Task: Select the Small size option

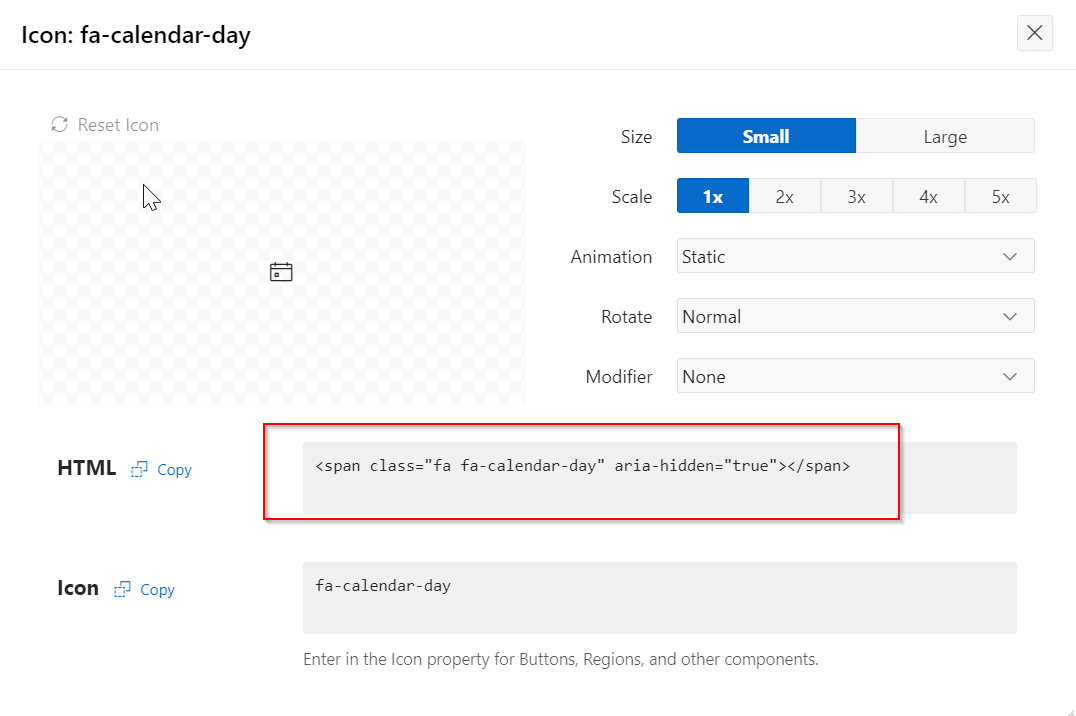Action: tap(766, 136)
